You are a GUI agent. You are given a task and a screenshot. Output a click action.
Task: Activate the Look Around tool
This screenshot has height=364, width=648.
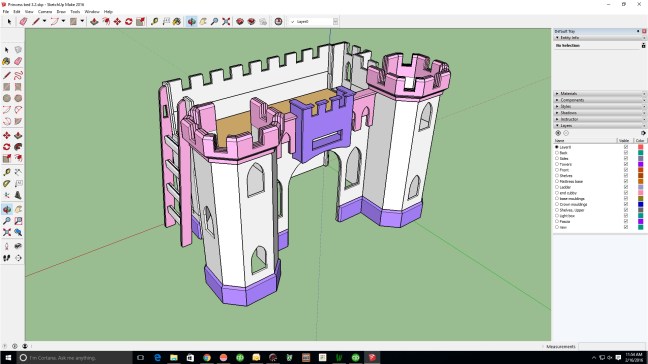(x=18, y=246)
